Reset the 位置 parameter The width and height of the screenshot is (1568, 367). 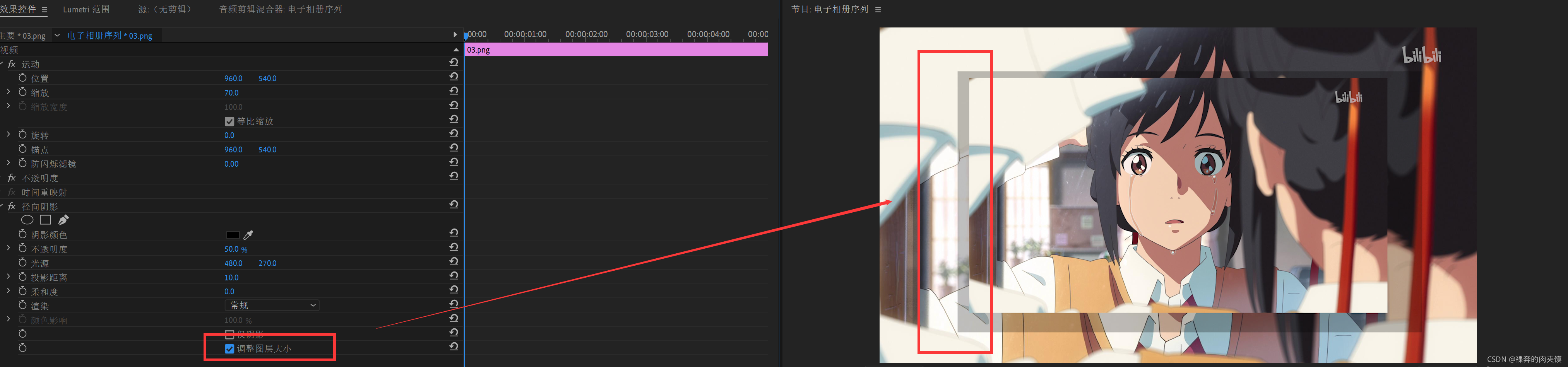[x=454, y=77]
